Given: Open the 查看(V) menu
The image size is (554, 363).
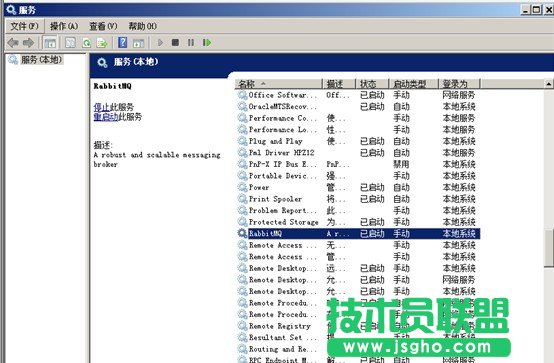Looking at the screenshot, I should pyautogui.click(x=103, y=26).
